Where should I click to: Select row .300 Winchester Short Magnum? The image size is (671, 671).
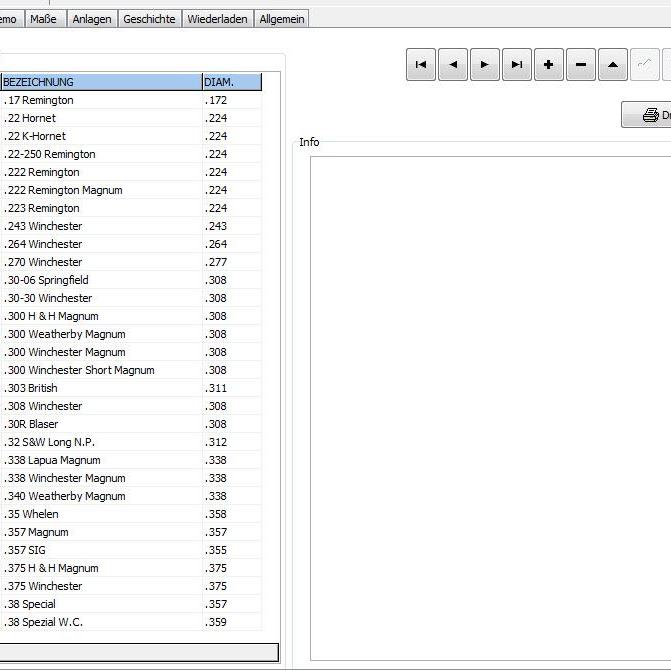[x=131, y=370]
